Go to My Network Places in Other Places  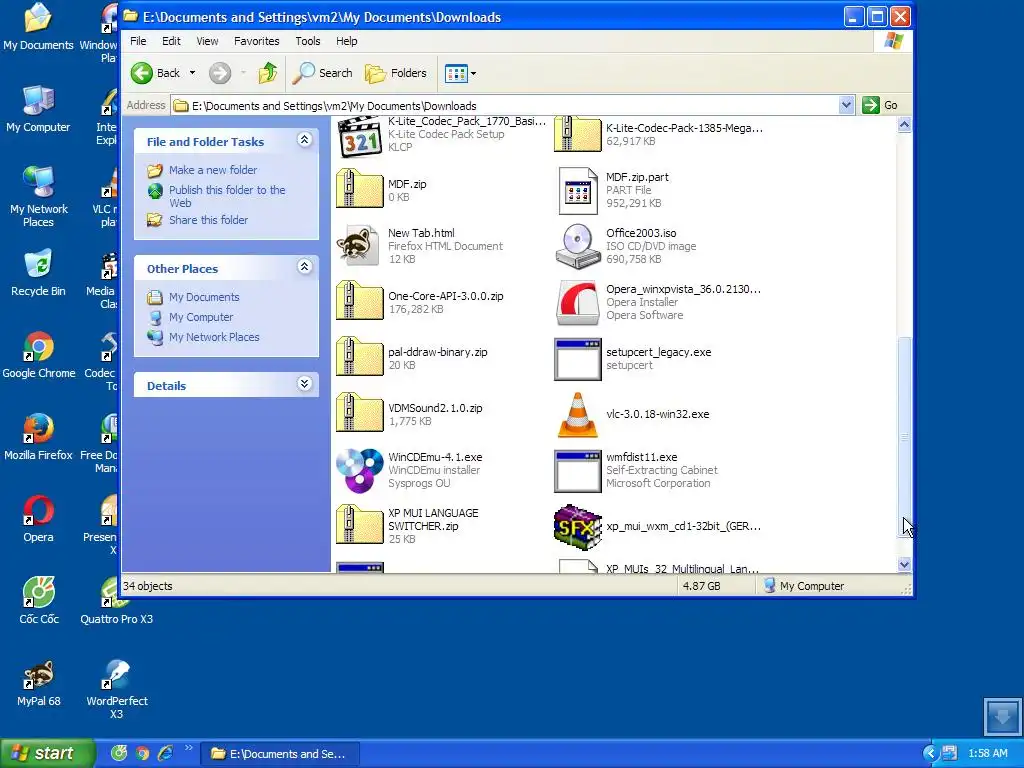coord(214,337)
